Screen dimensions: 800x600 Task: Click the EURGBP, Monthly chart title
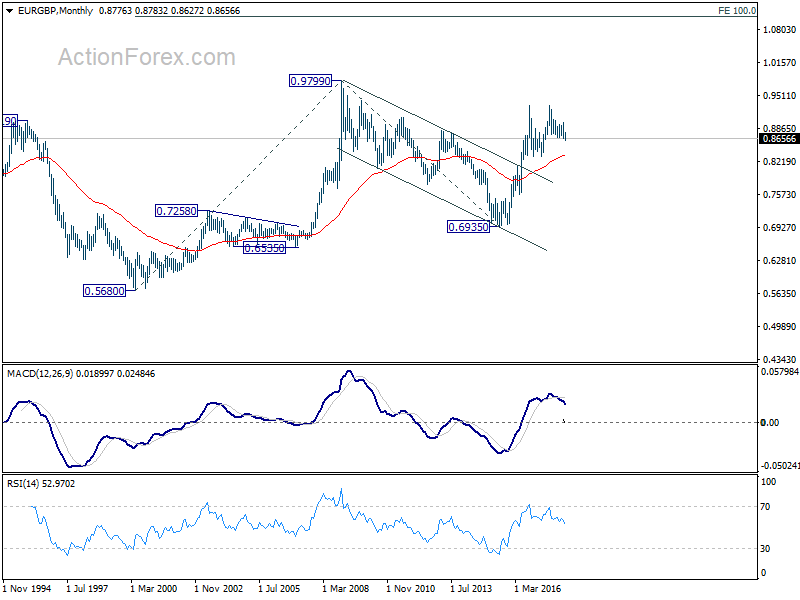(x=55, y=11)
